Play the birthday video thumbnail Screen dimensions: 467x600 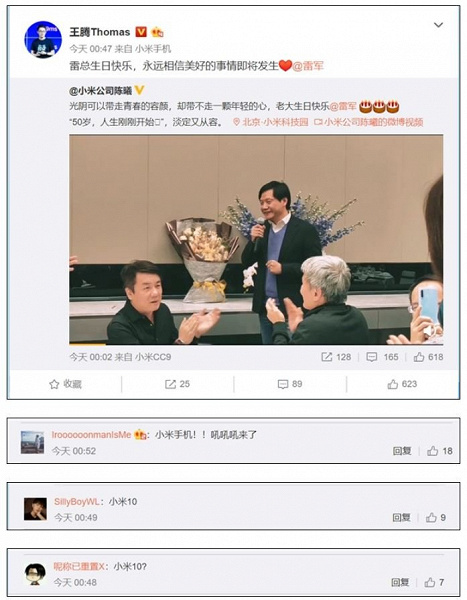tap(256, 240)
